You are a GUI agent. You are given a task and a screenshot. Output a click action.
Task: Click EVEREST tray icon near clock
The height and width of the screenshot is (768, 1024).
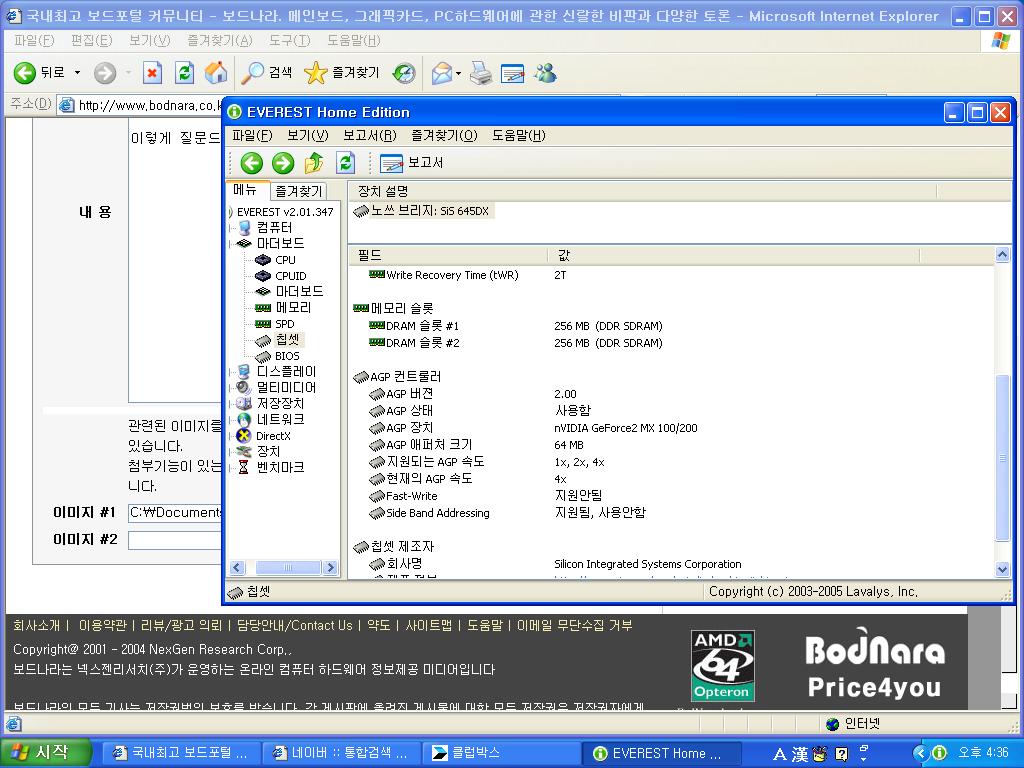tap(939, 753)
